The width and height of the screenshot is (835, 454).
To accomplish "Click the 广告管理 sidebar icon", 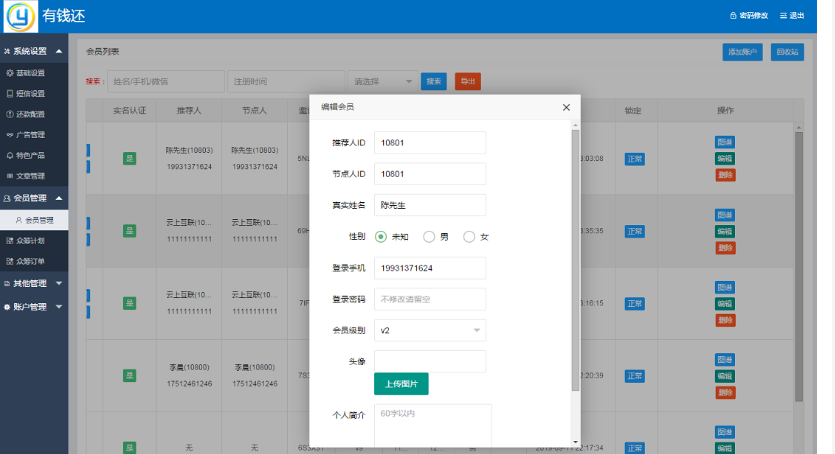I will point(10,135).
